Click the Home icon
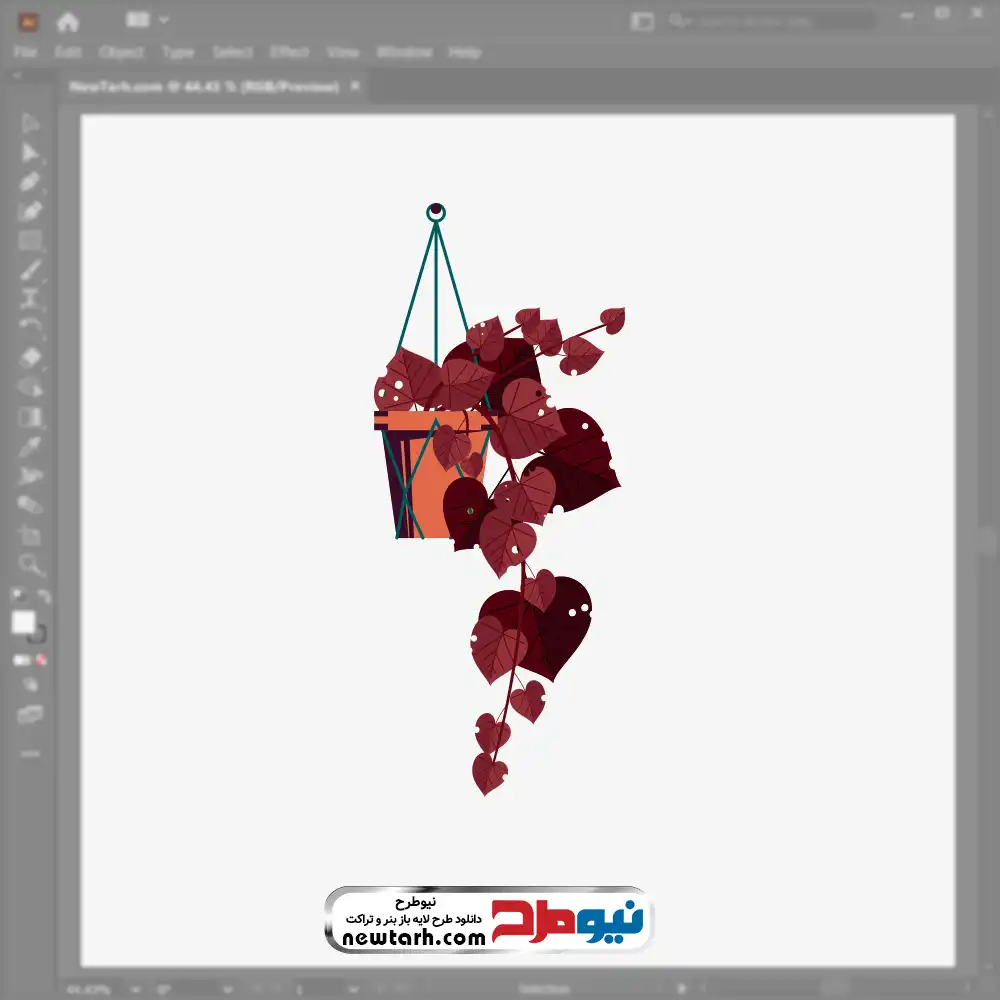The width and height of the screenshot is (1000, 1000). (67, 21)
